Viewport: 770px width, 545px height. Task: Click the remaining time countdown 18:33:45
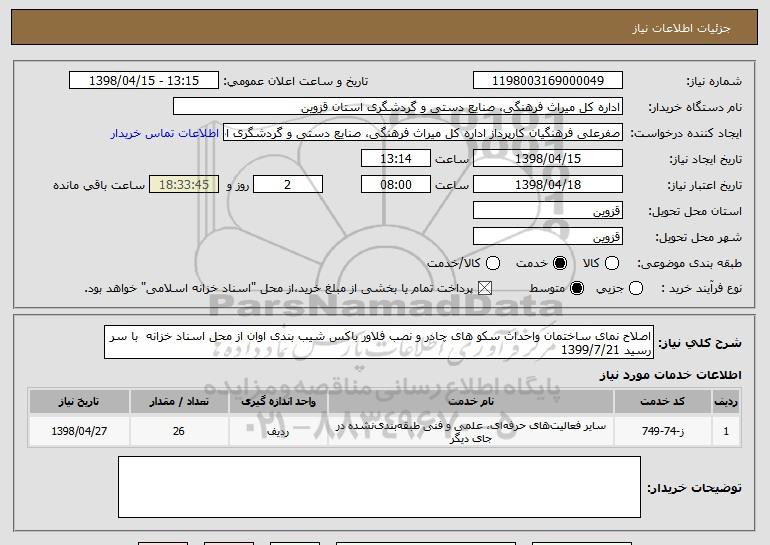pyautogui.click(x=184, y=185)
